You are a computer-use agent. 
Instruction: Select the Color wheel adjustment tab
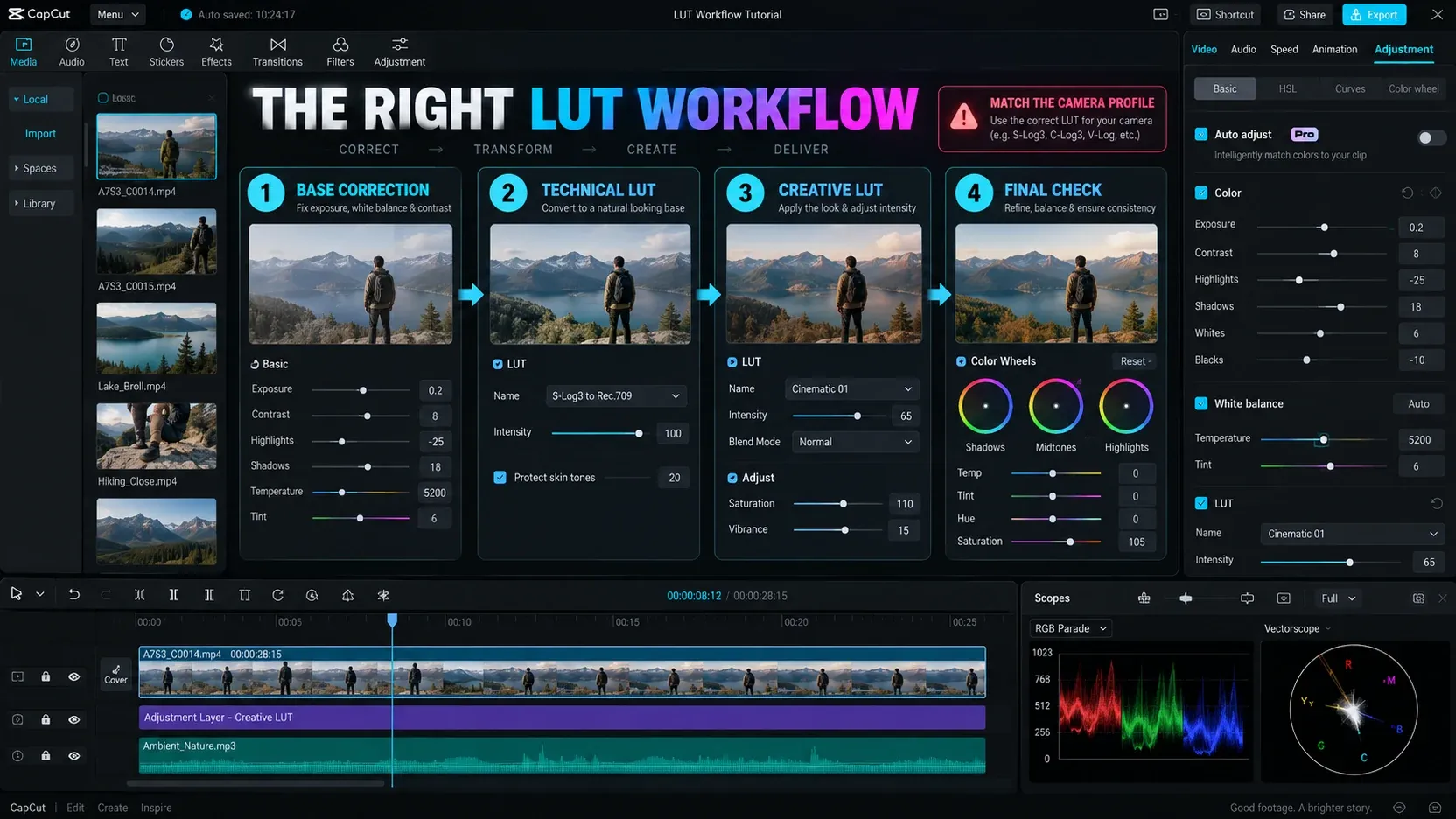1413,88
